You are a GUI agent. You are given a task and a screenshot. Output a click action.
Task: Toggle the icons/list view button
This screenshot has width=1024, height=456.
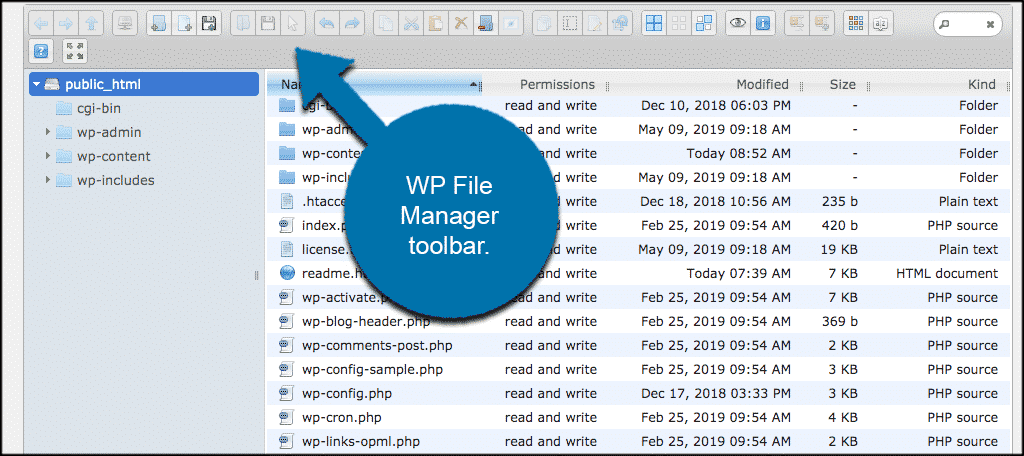856,24
